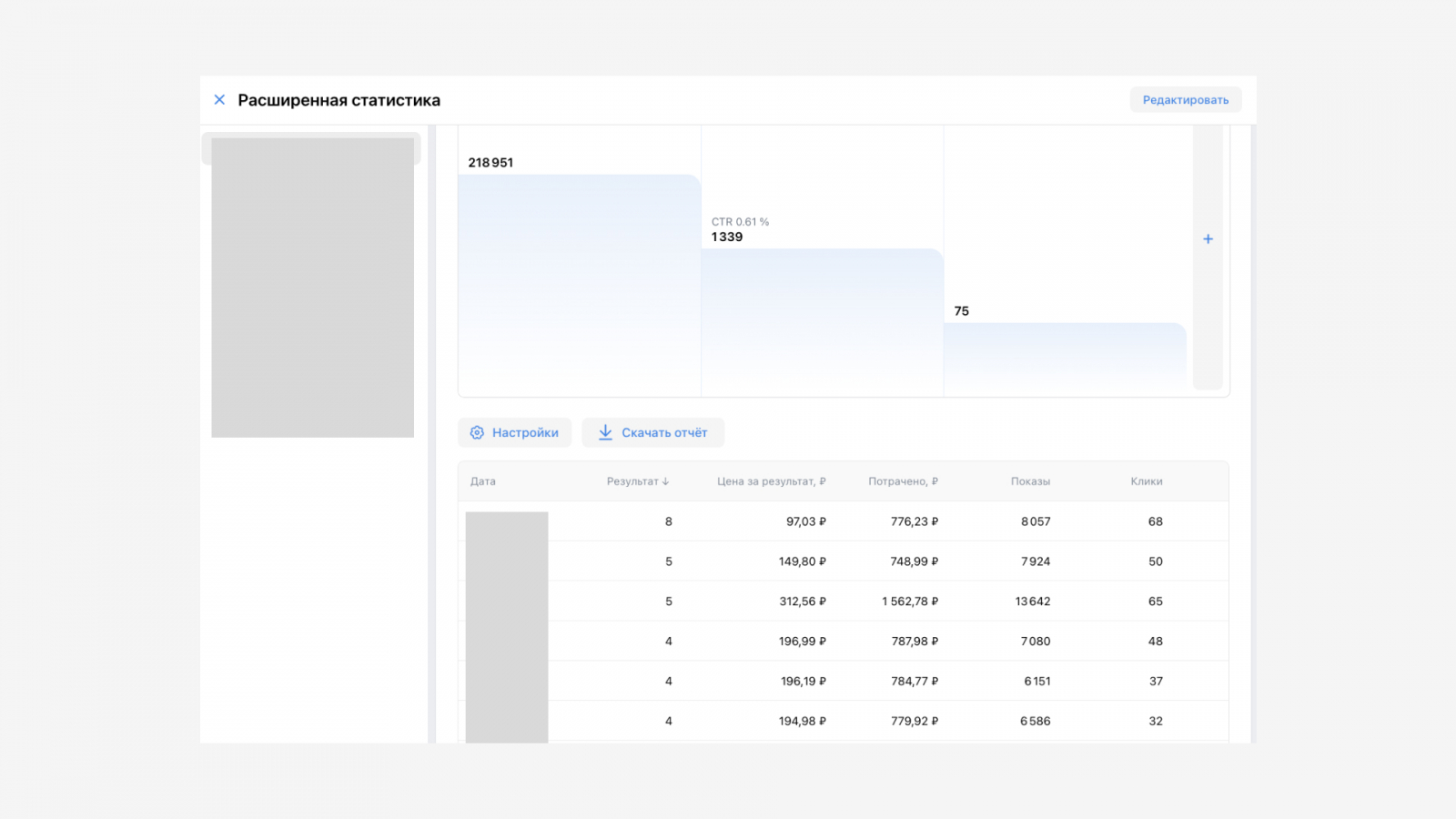Select the funnel bar labeled 1 339
Viewport: 1456px width, 819px height.
[x=823, y=322]
